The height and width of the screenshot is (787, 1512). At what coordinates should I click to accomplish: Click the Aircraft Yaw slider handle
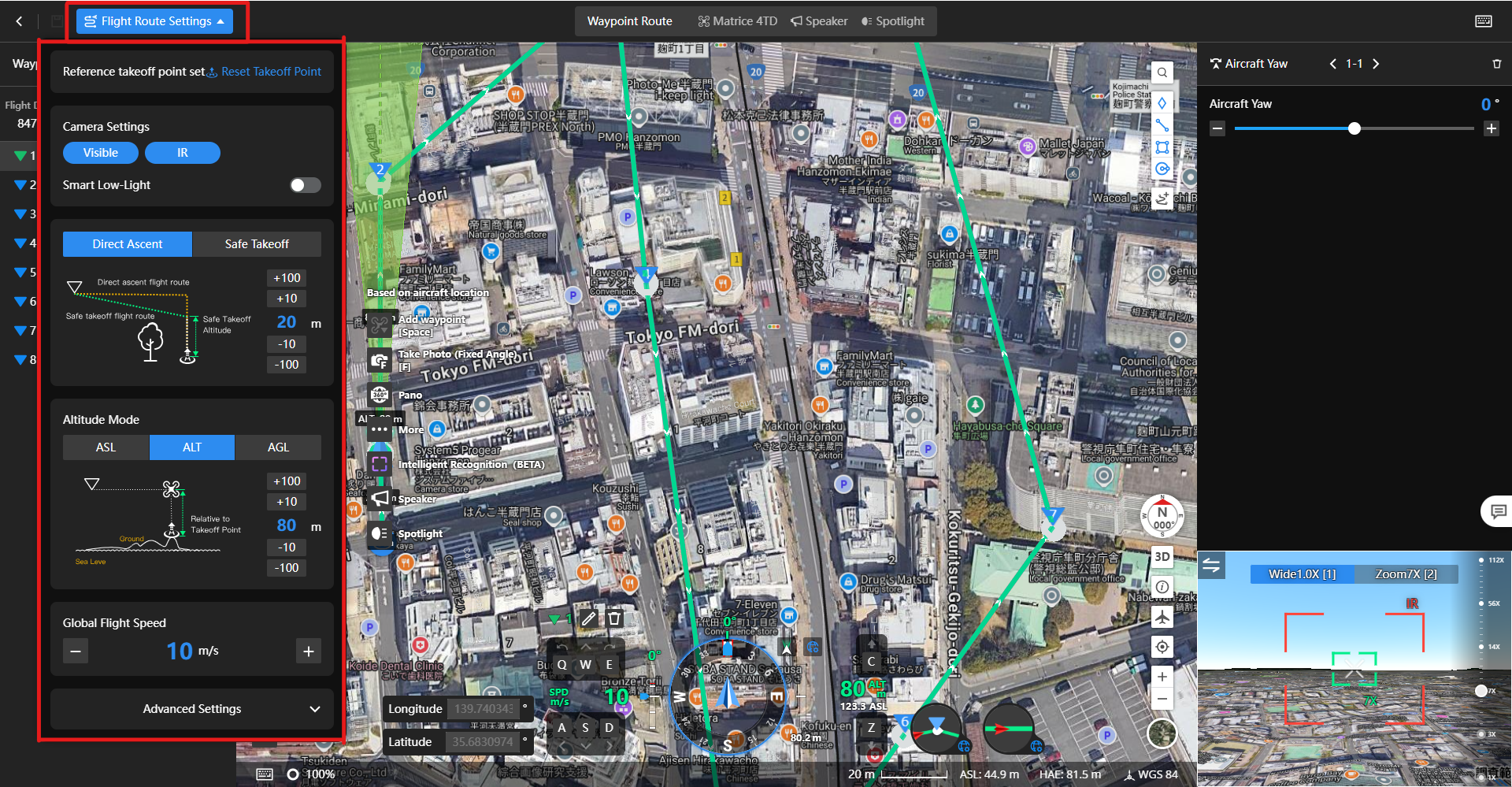[x=1354, y=128]
